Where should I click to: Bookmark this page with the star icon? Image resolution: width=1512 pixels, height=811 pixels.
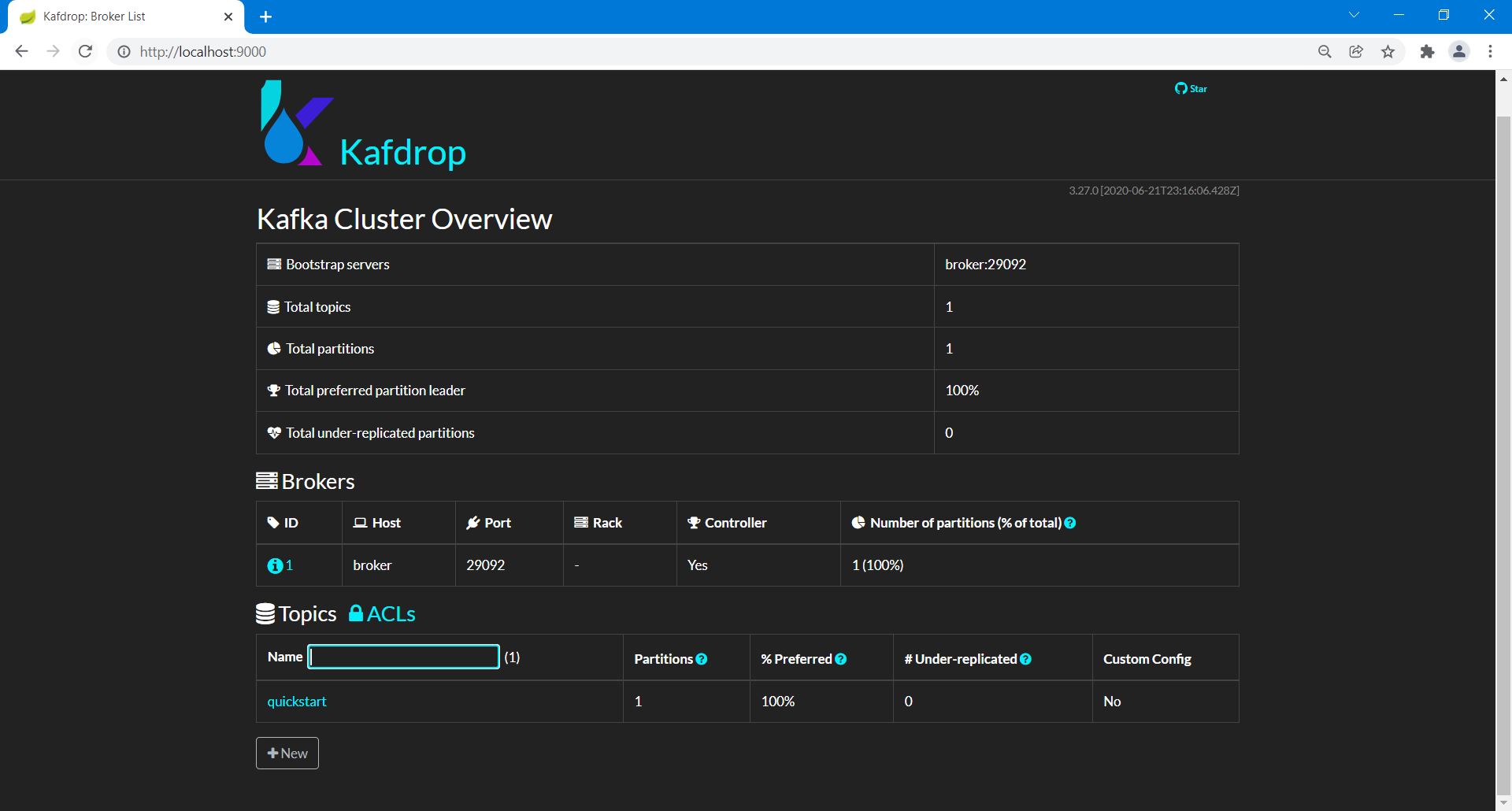pyautogui.click(x=1388, y=51)
